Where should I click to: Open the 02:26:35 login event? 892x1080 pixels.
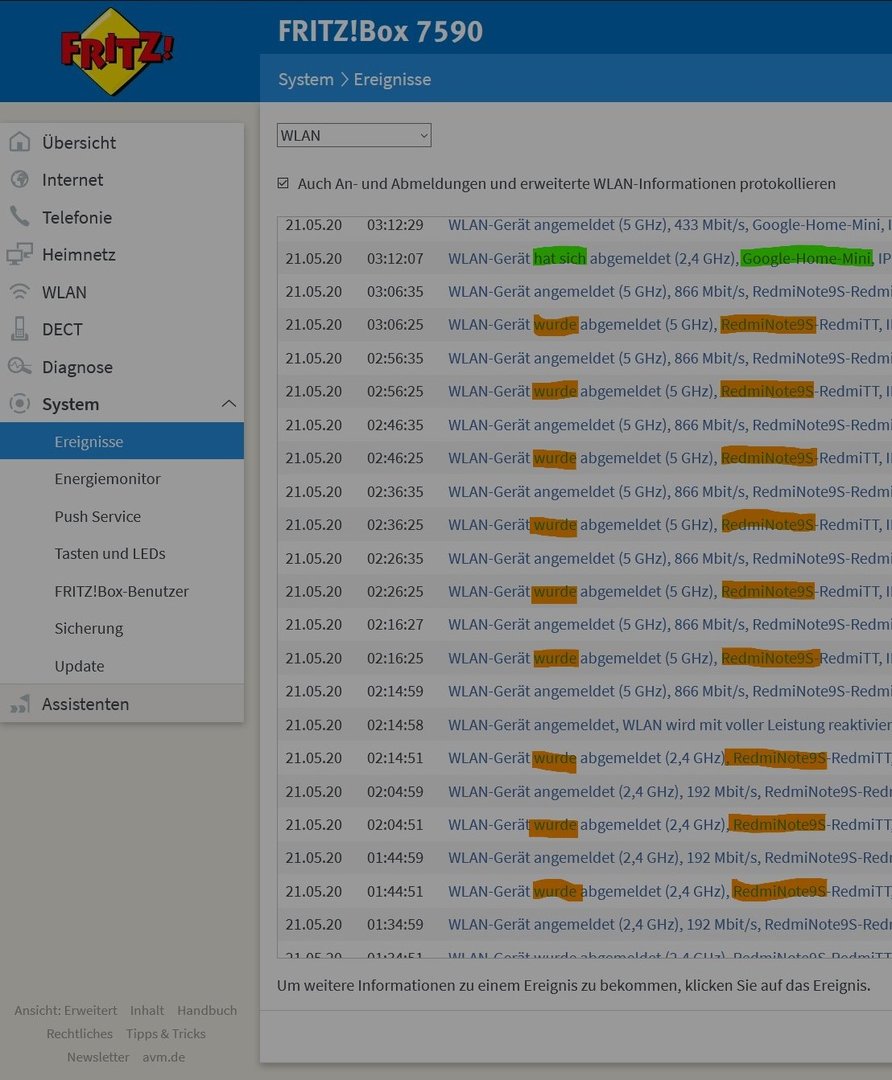[x=585, y=559]
